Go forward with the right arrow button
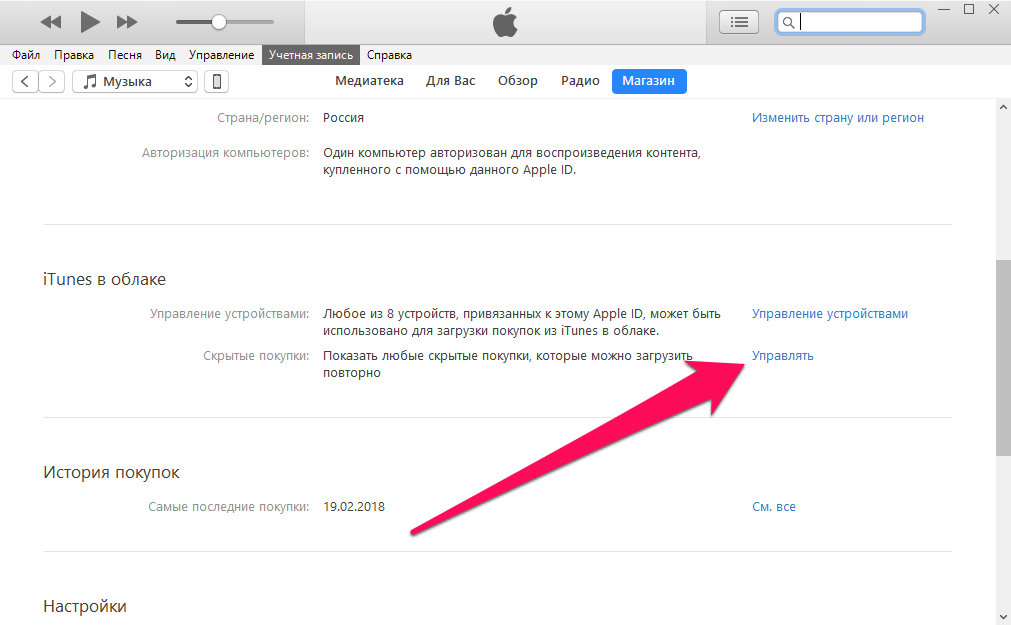 [52, 81]
